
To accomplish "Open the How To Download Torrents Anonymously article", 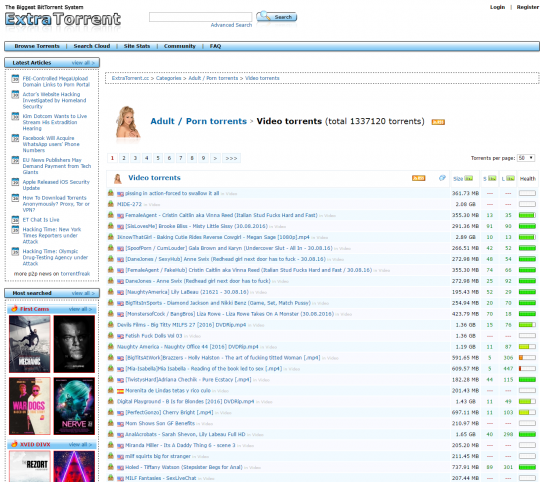I will pyautogui.click(x=56, y=203).
